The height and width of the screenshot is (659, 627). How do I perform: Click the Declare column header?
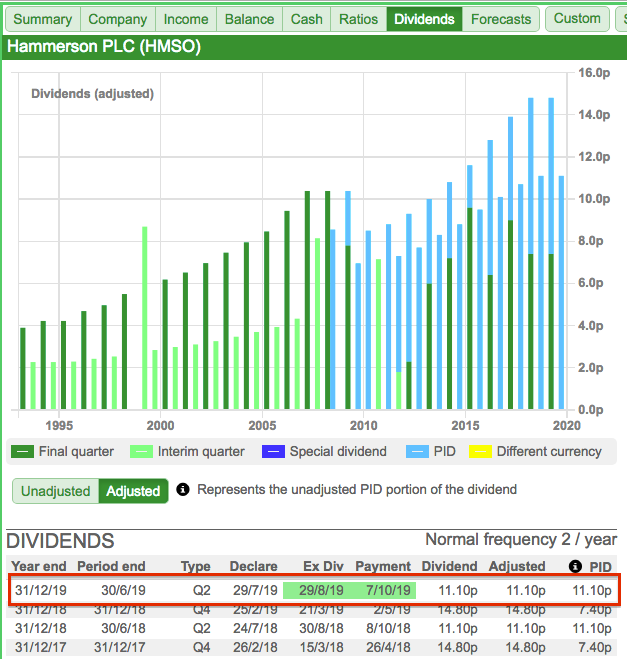pyautogui.click(x=253, y=566)
